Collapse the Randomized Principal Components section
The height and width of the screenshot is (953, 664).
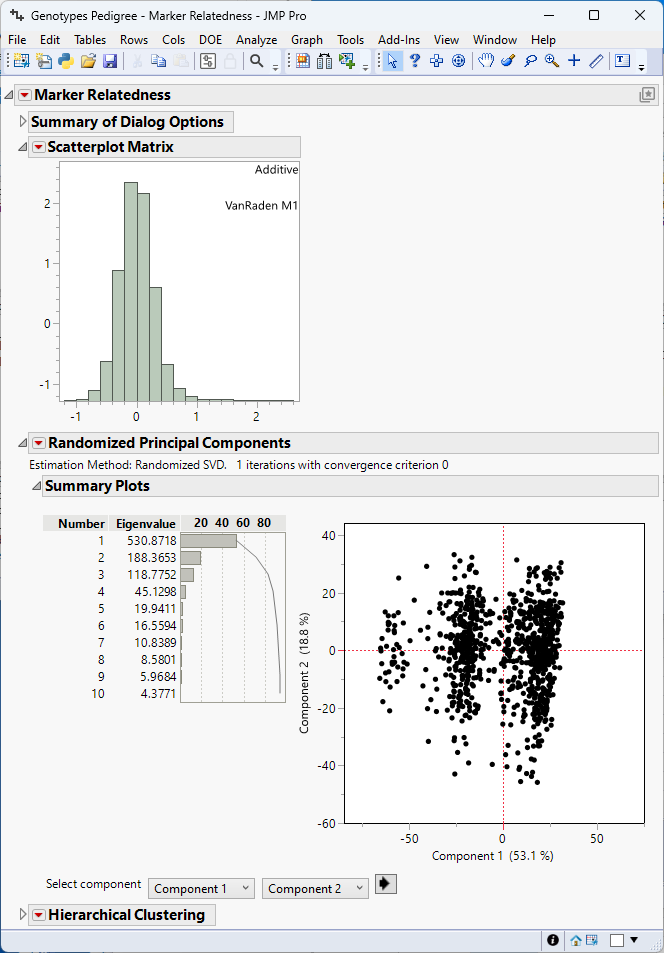22,443
